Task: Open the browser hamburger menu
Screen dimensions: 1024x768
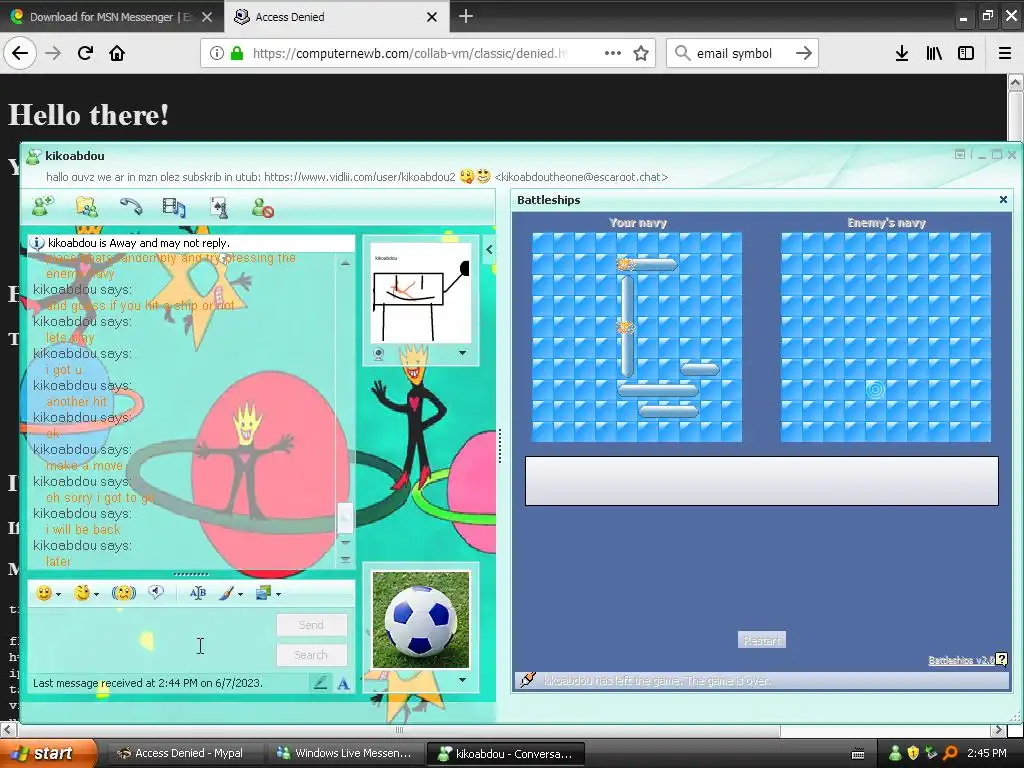Action: click(x=1005, y=54)
